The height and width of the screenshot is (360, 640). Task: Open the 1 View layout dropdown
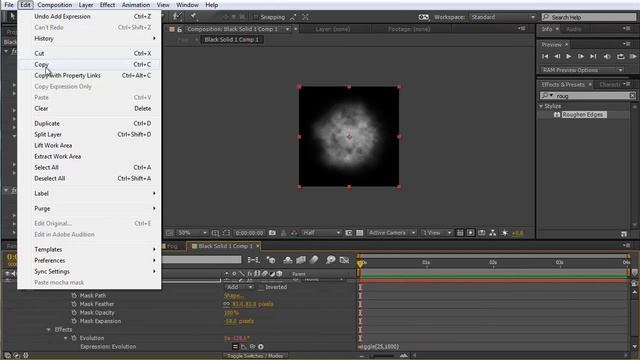pos(436,233)
